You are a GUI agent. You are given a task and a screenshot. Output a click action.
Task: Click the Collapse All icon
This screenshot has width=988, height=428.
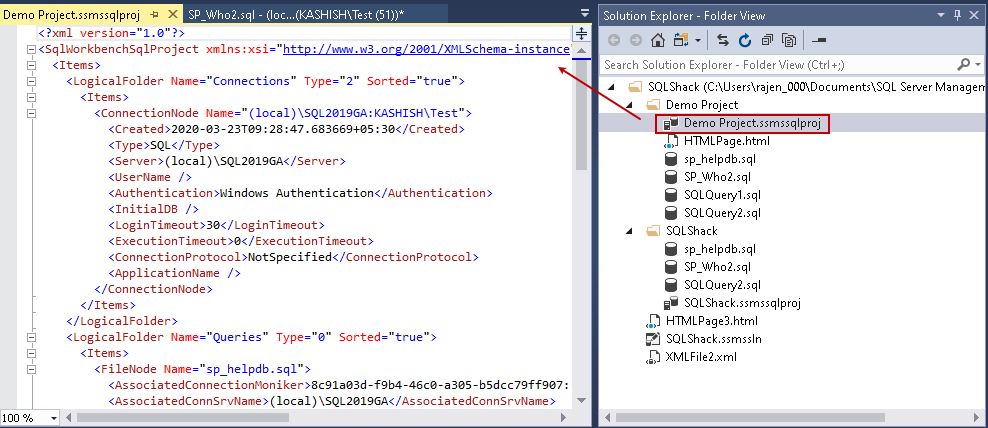(767, 40)
